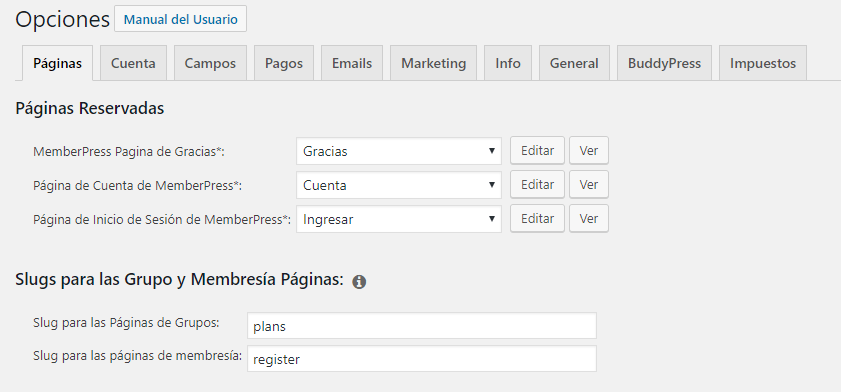Open the Impuestos tab
The width and height of the screenshot is (841, 392).
point(763,63)
